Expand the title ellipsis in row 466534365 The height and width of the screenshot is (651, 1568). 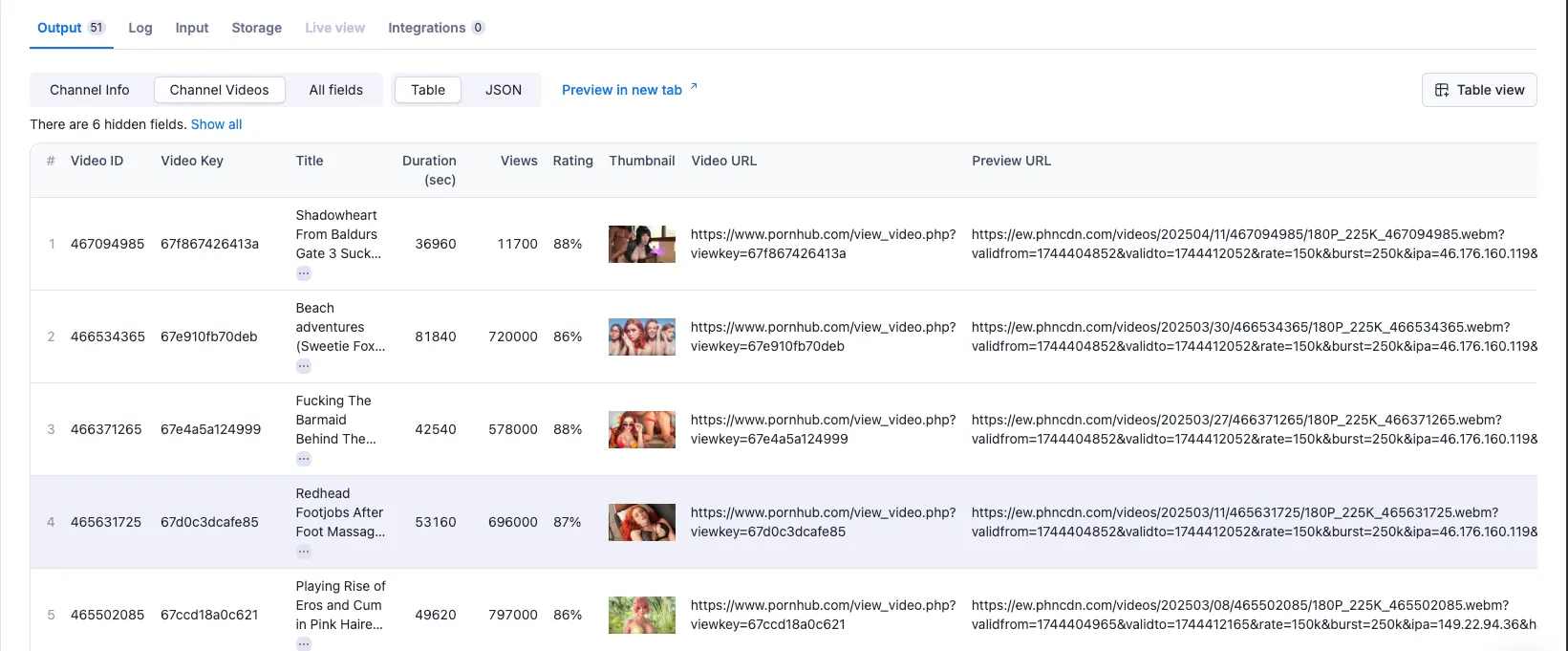click(303, 366)
